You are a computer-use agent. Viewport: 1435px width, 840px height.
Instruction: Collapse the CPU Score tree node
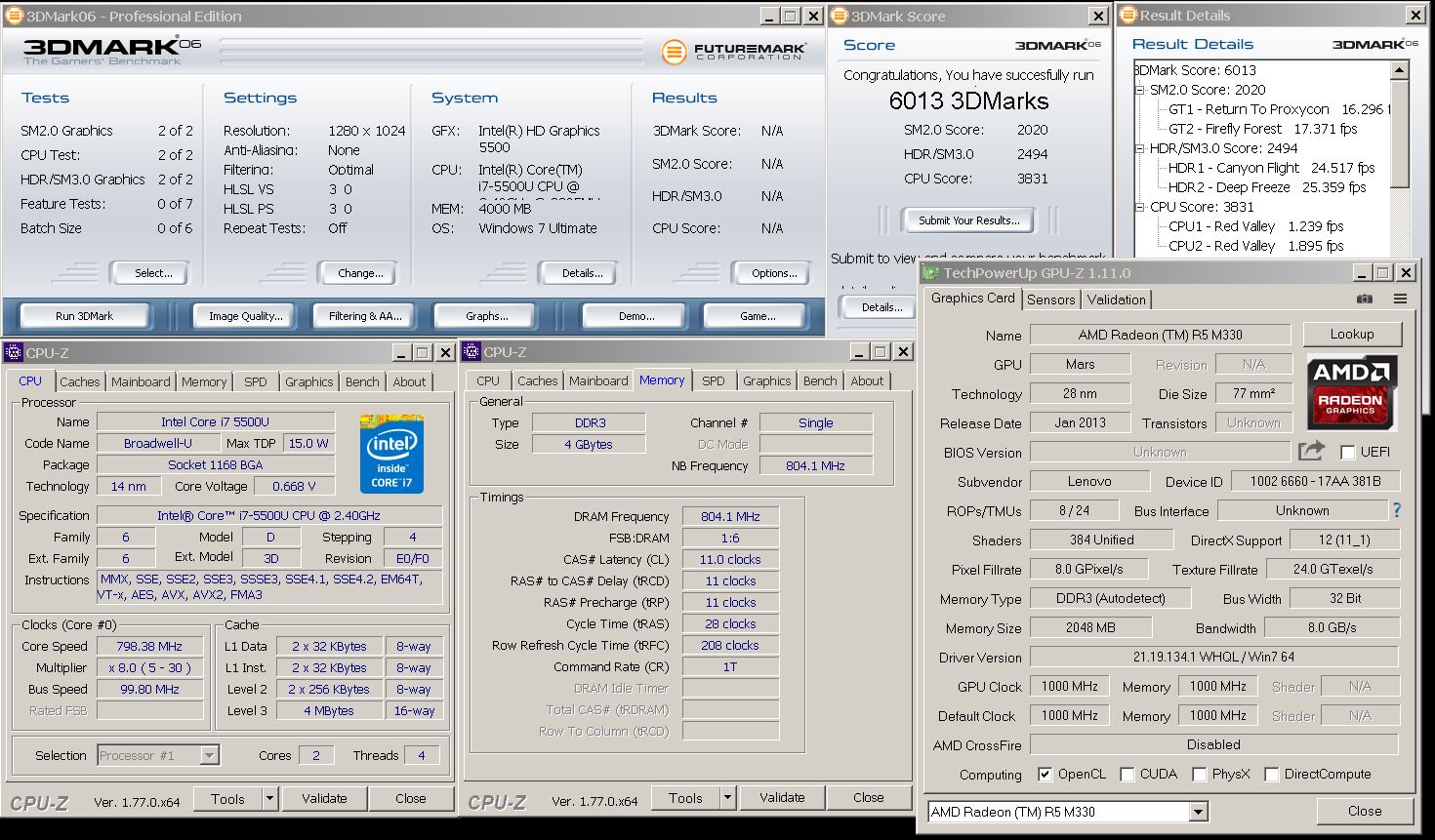1139,207
